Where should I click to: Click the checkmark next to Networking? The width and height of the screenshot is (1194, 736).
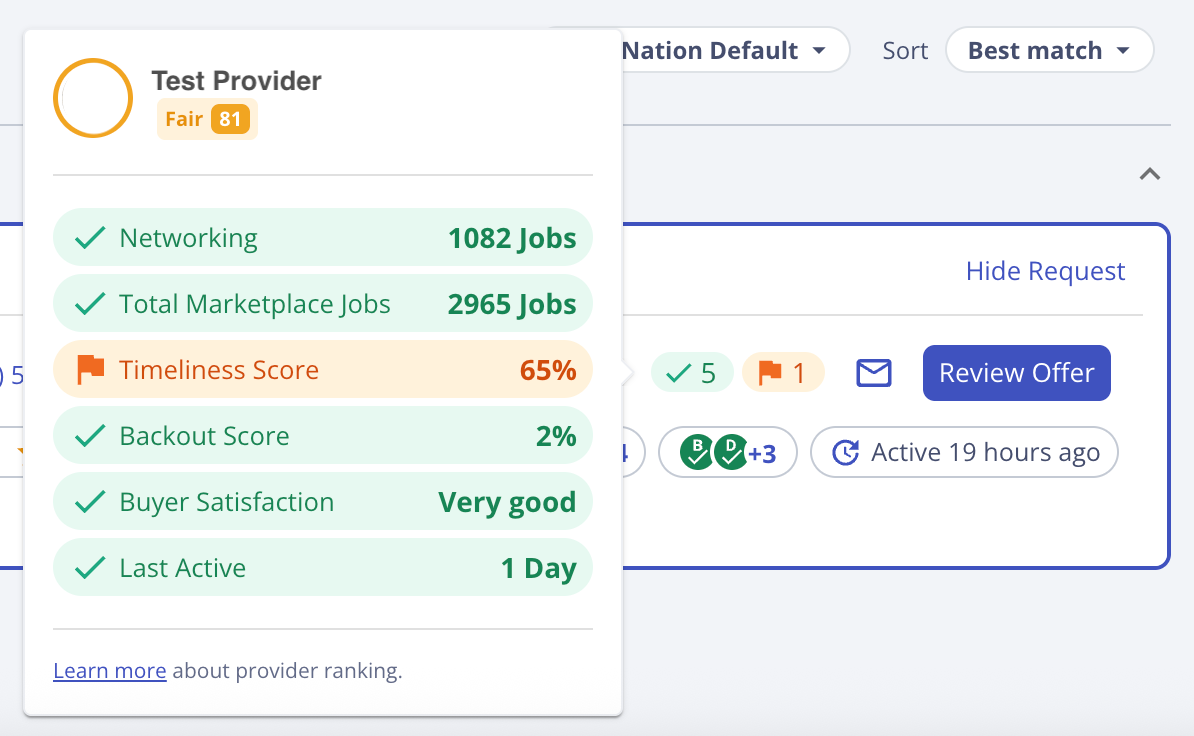[x=91, y=238]
